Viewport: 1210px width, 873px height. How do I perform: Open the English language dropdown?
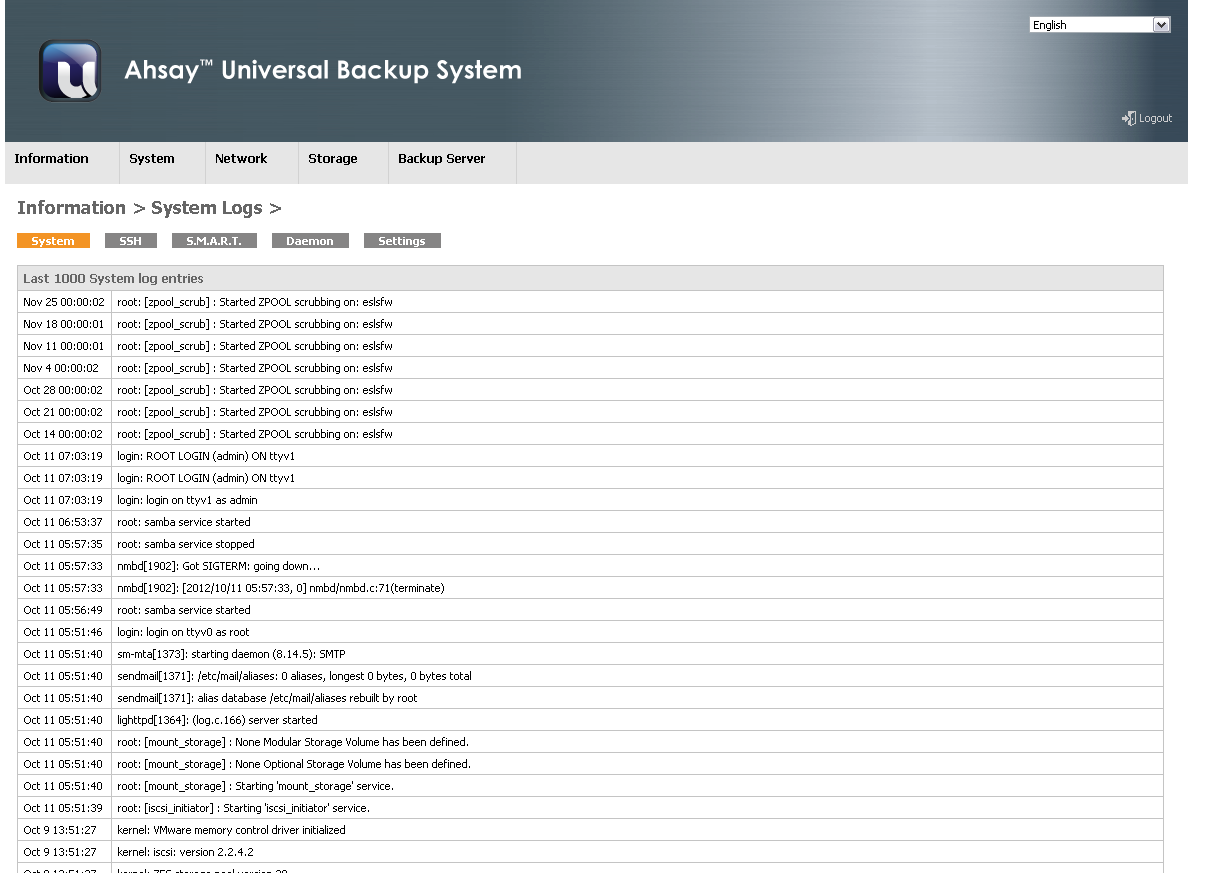[x=1100, y=25]
